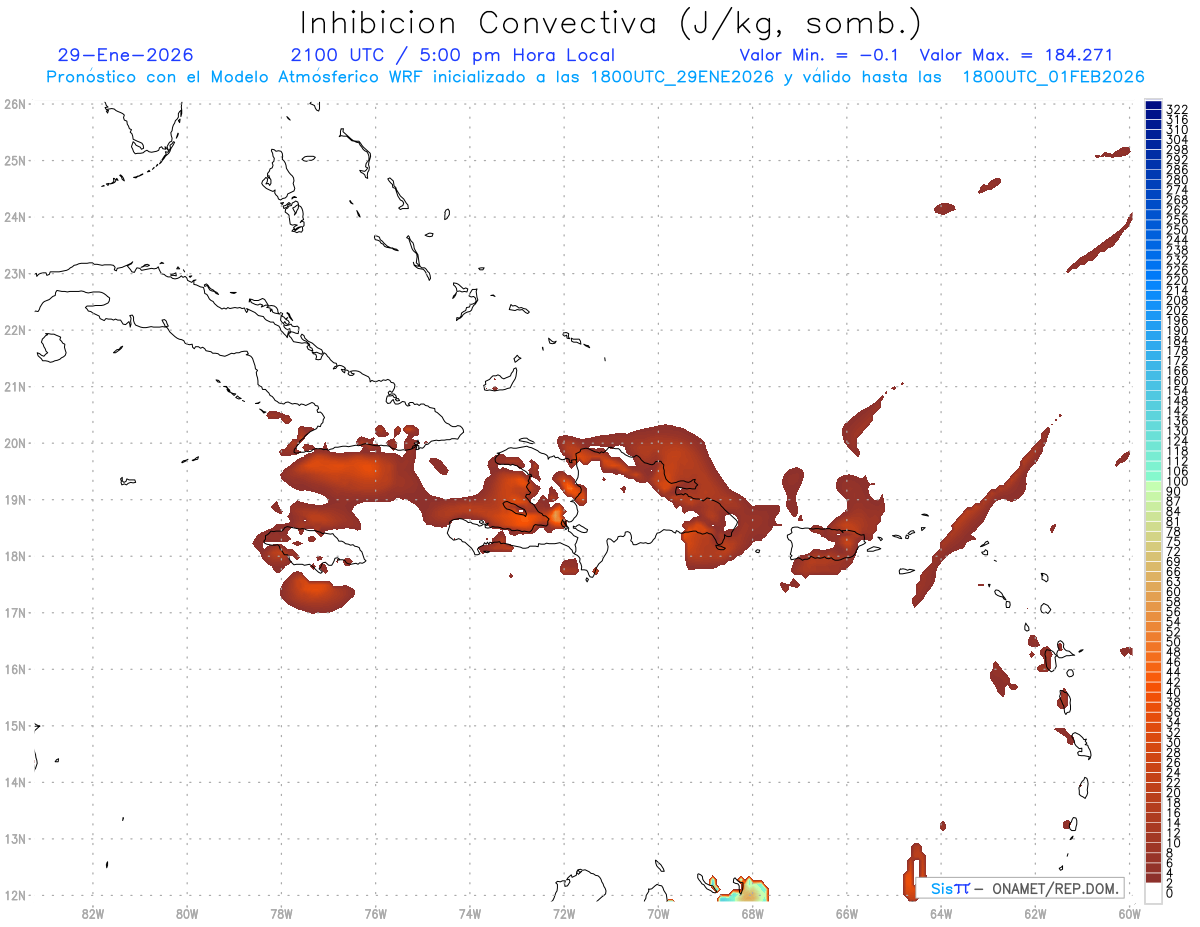The width and height of the screenshot is (1200, 927).
Task: Click the 70W longitude axis label
Action: click(658, 914)
